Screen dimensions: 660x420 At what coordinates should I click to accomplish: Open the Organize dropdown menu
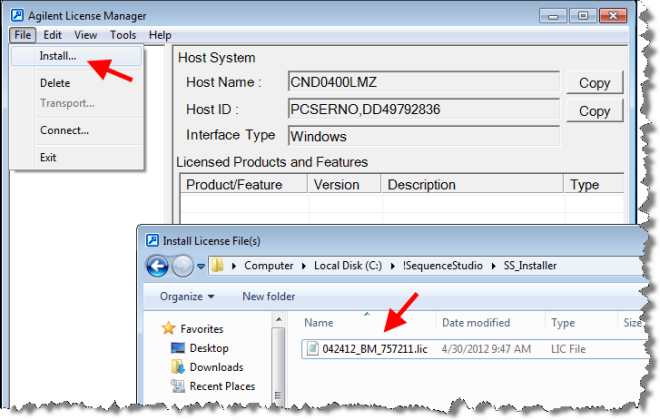point(187,296)
